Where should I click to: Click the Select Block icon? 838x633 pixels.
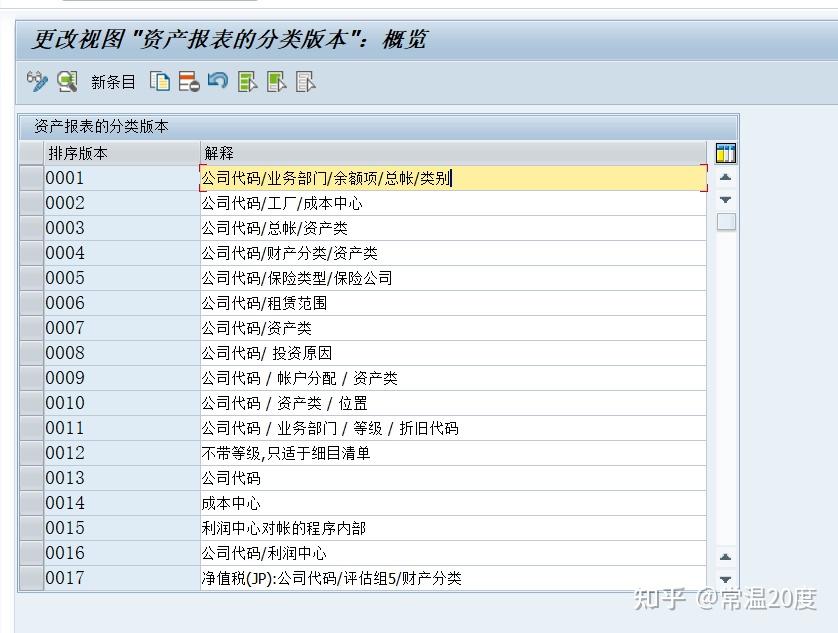pyautogui.click(x=275, y=82)
